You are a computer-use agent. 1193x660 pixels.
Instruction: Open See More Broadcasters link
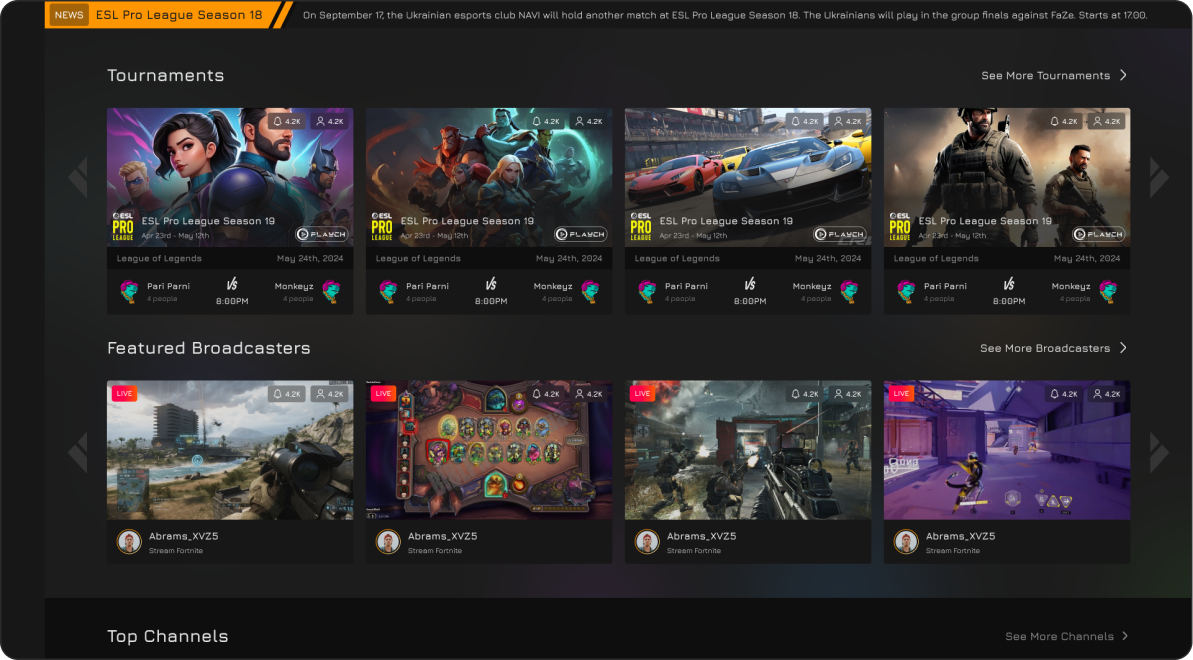[x=1053, y=348]
